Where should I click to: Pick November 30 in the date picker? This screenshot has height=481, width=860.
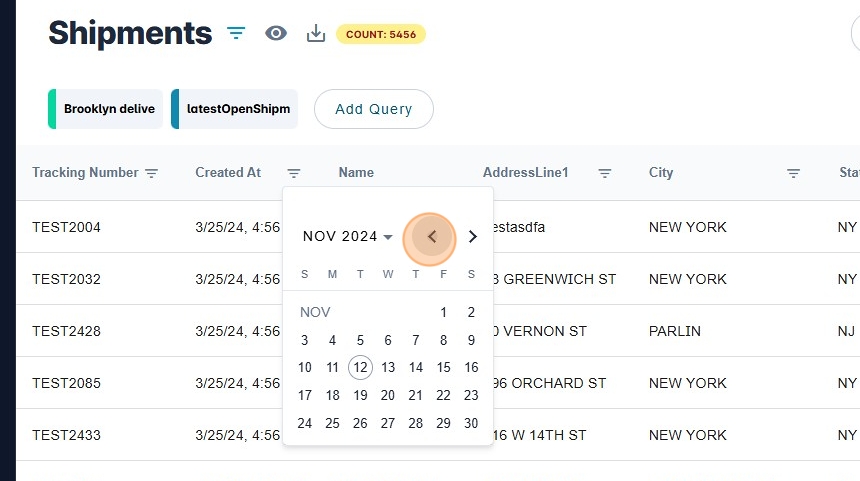pos(471,424)
